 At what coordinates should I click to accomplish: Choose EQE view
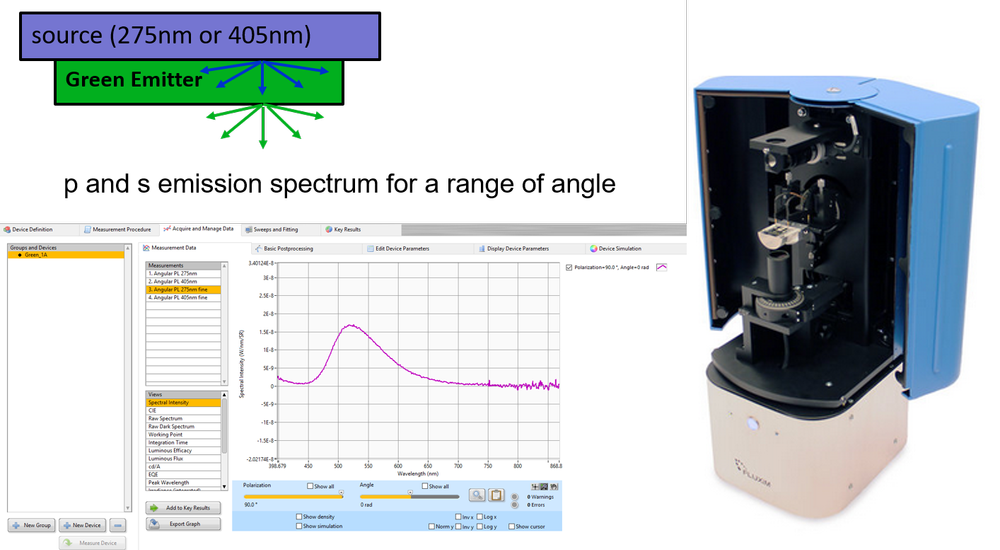184,475
